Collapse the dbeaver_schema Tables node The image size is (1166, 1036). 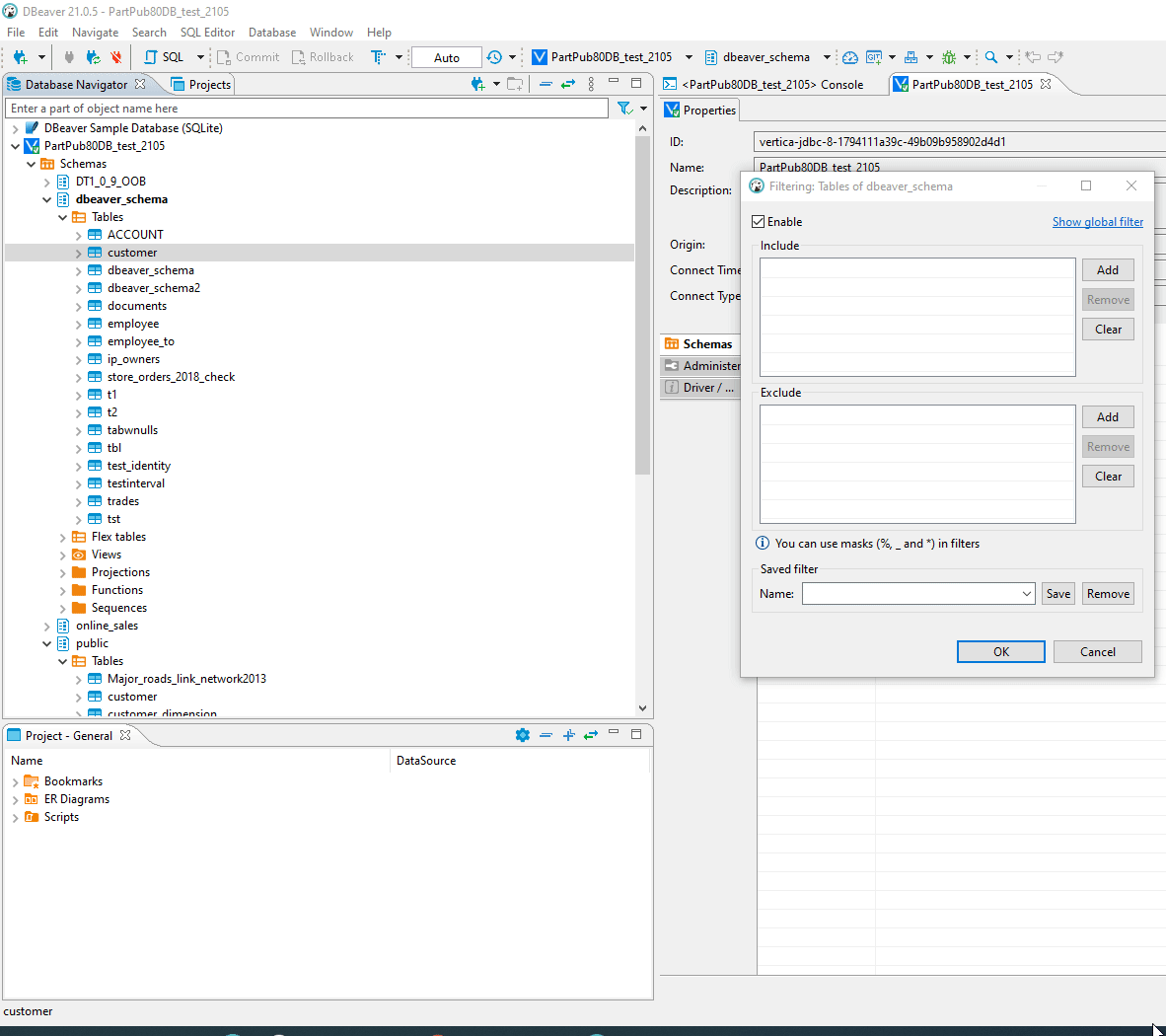[63, 216]
